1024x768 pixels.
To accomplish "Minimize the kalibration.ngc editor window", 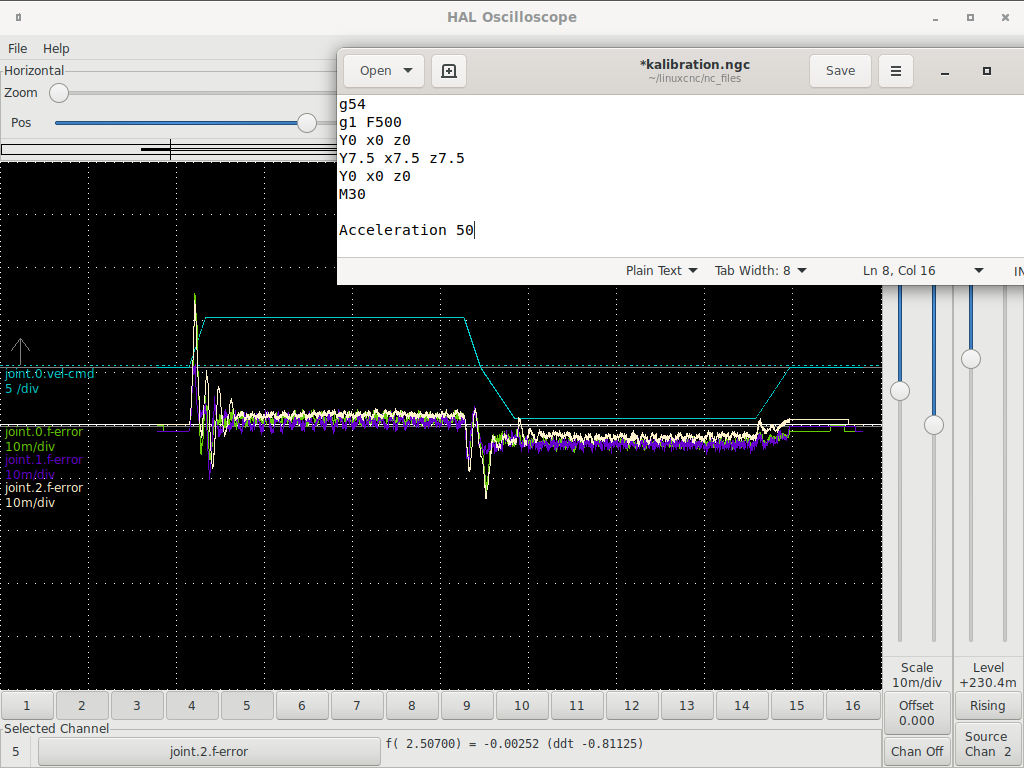I will [944, 71].
